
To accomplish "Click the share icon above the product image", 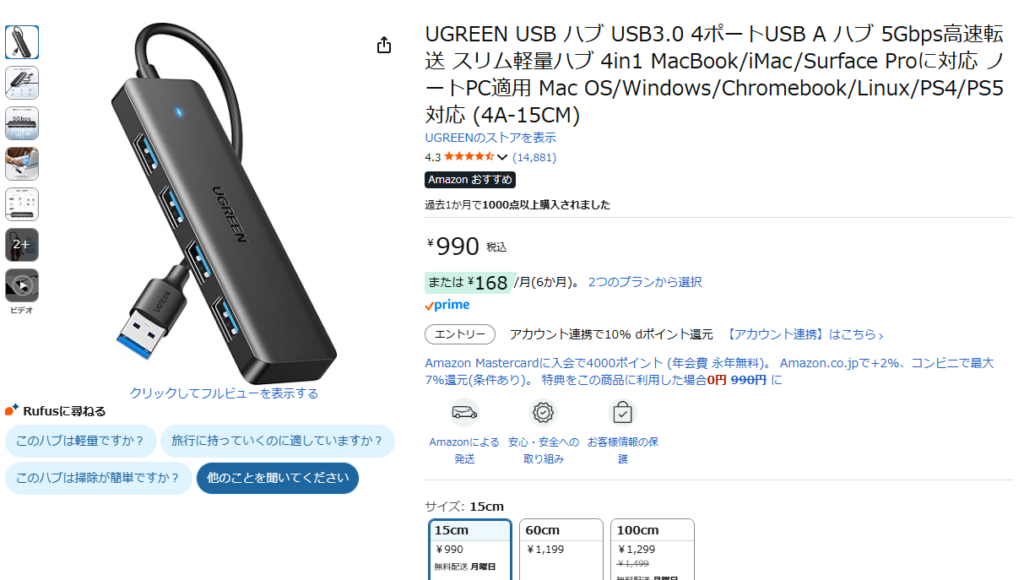I will click(x=384, y=45).
